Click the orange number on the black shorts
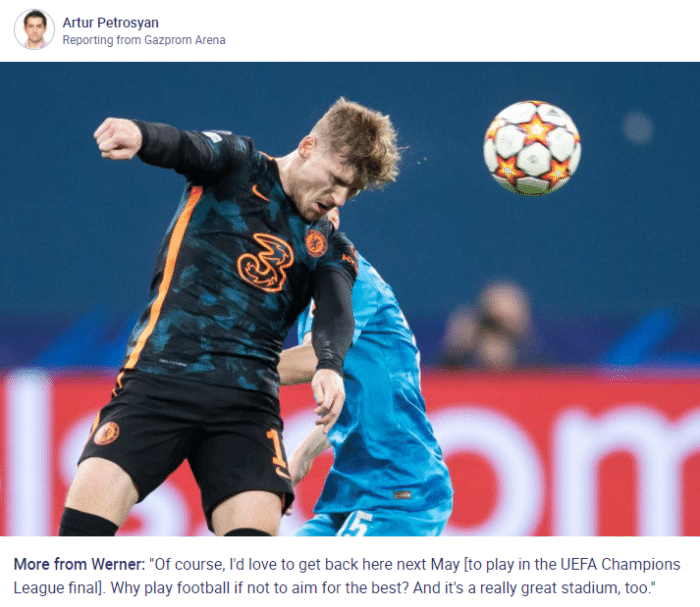This screenshot has width=700, height=607. click(x=276, y=448)
